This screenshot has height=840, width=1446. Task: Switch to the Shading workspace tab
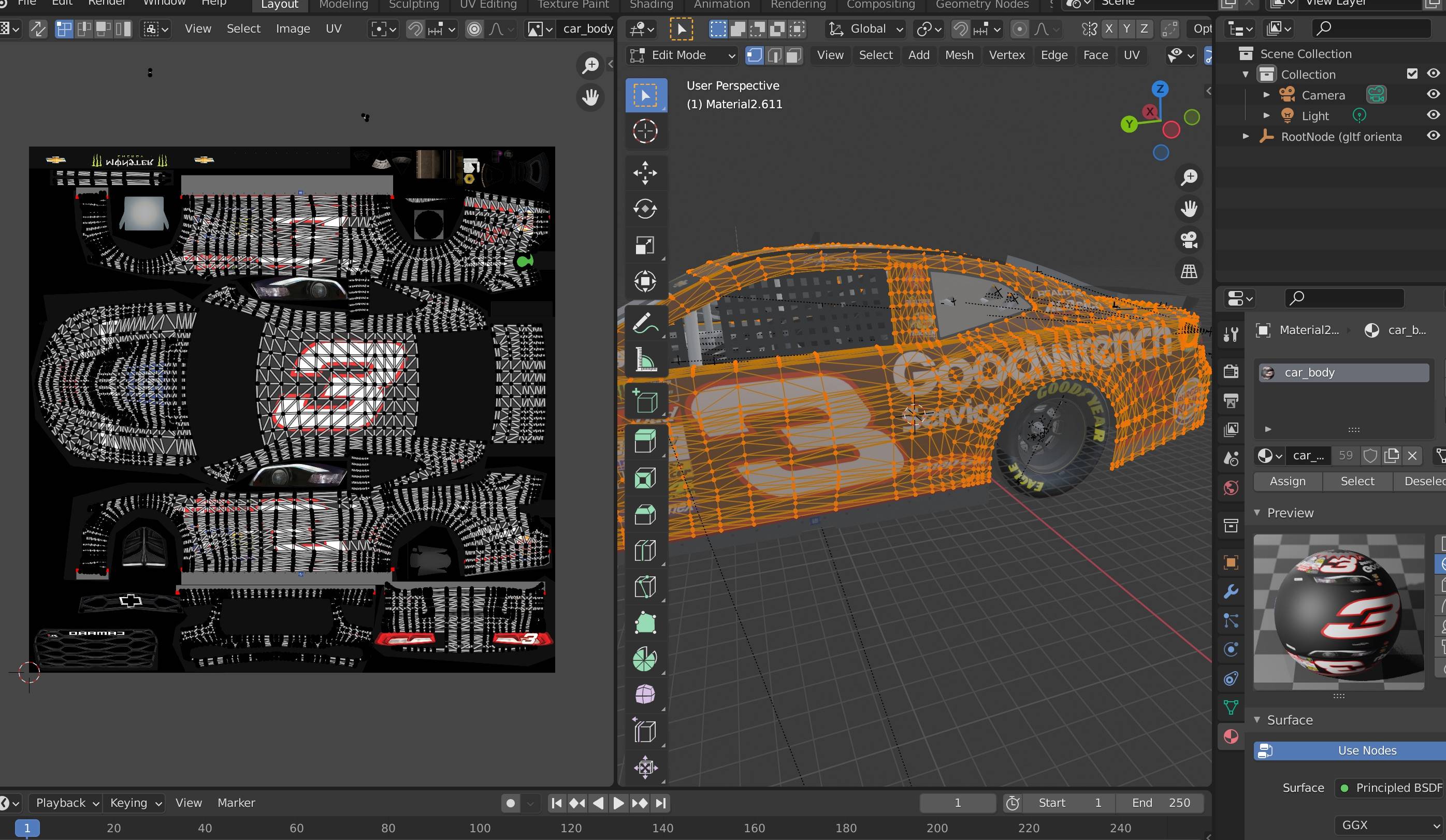(x=652, y=5)
